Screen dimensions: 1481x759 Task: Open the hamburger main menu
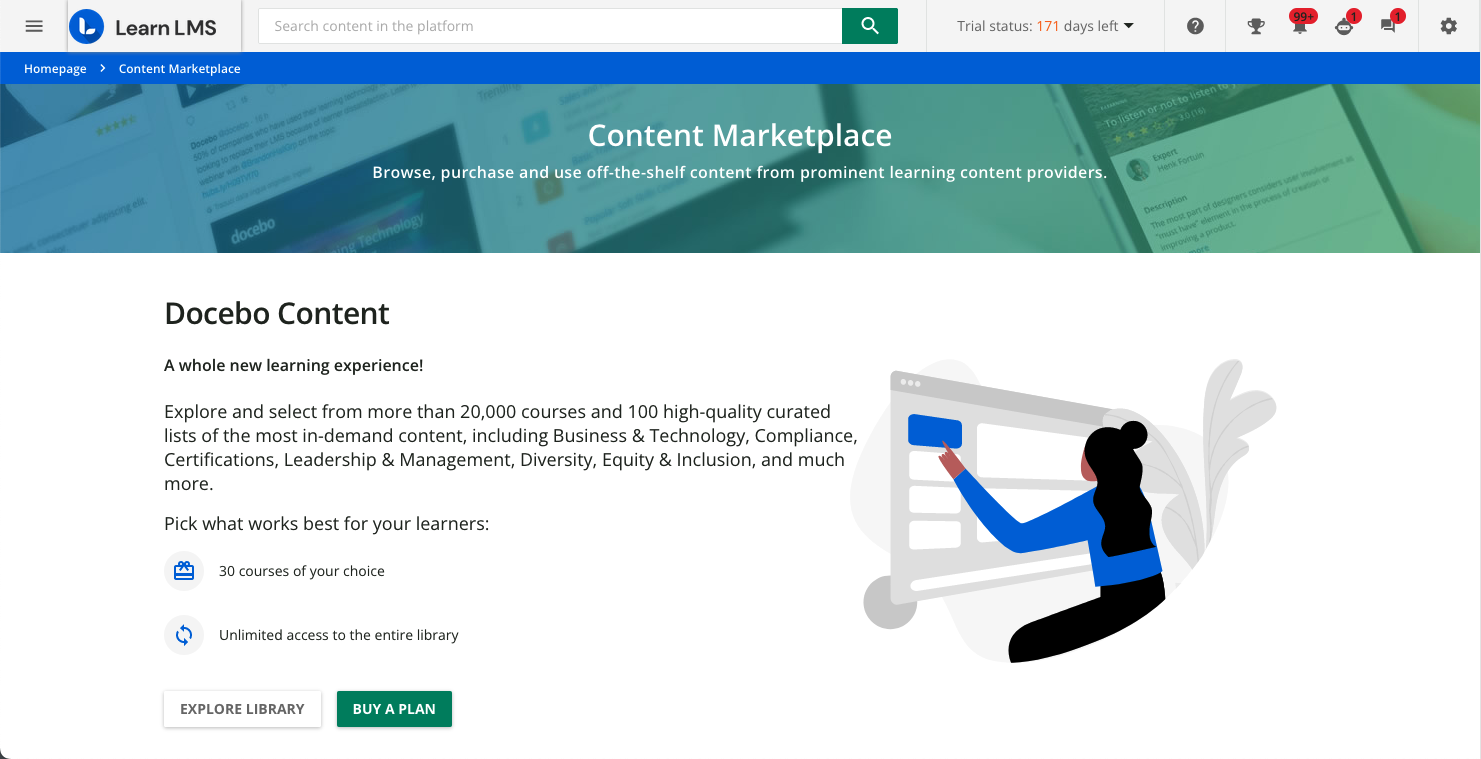[34, 26]
